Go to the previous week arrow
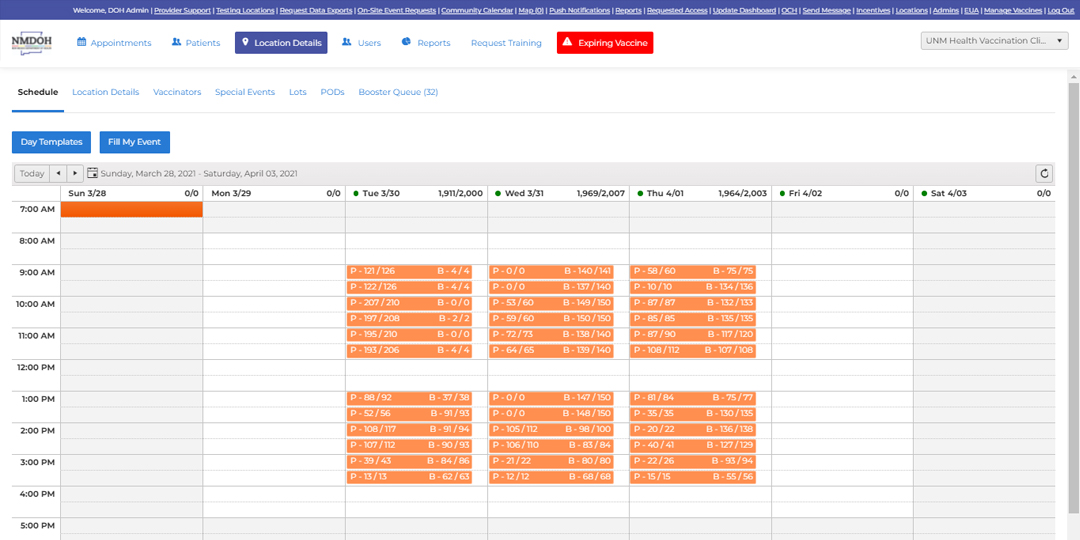This screenshot has width=1080, height=540. click(58, 173)
